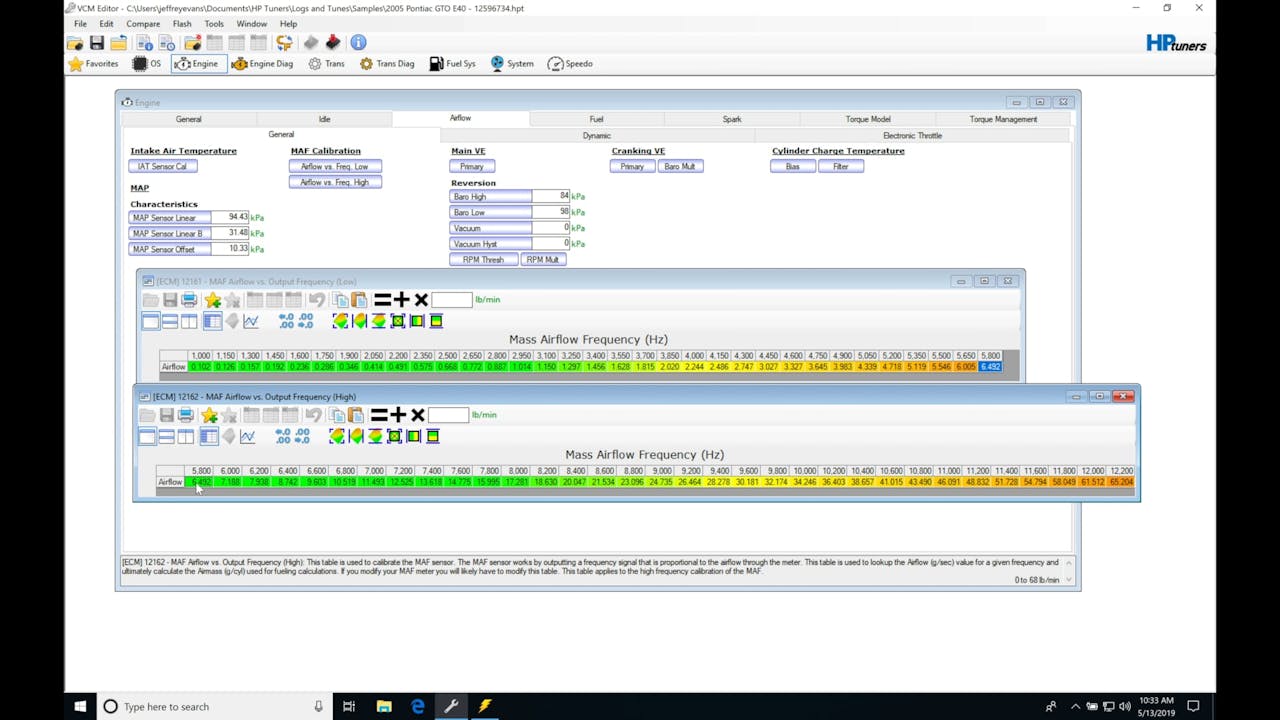Image resolution: width=1280 pixels, height=720 pixels.
Task: Click multiply icon in High frequency table toolbar
Action: coord(417,415)
